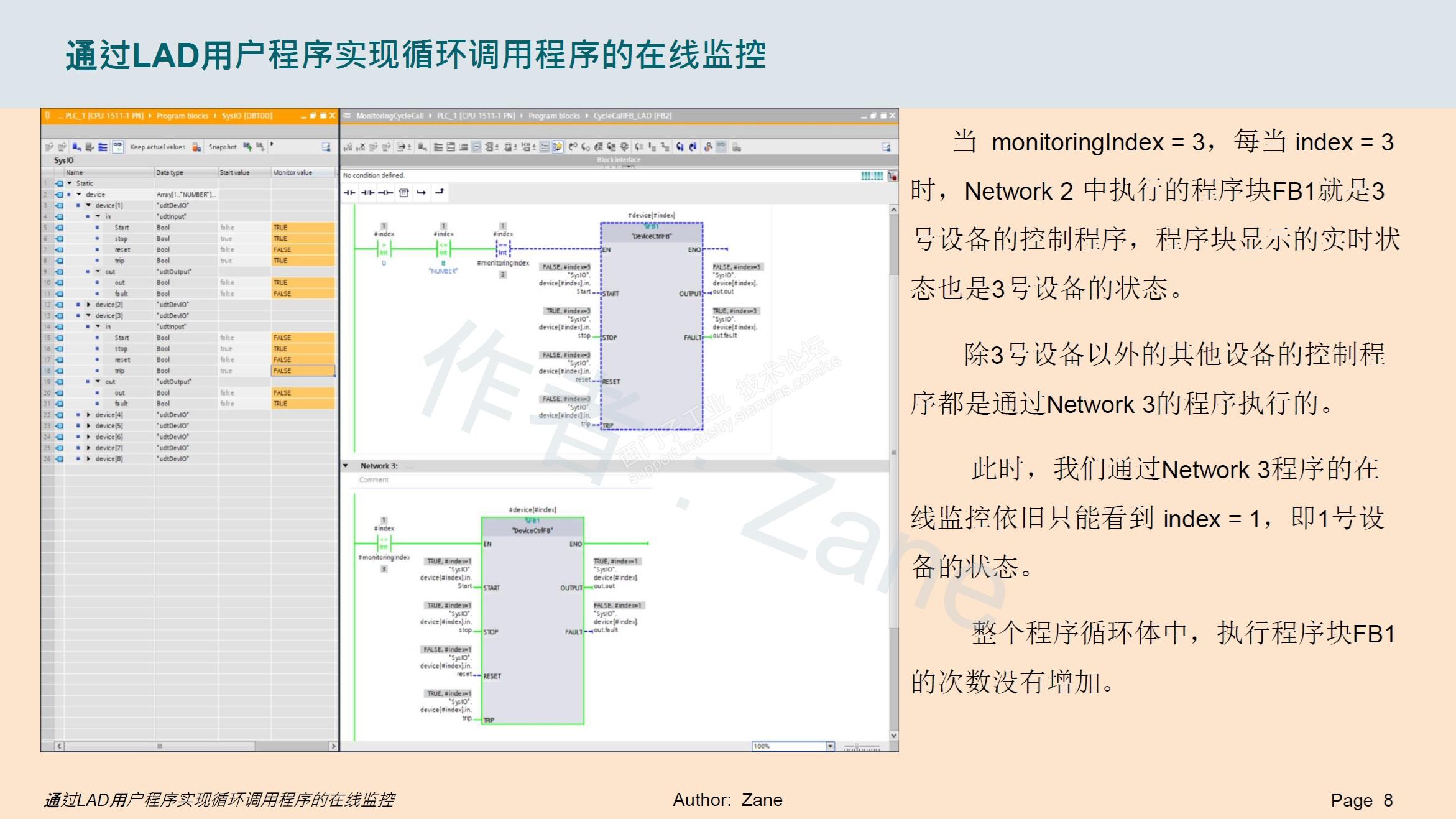Click the open branch icon
Image resolution: width=1456 pixels, height=819 pixels.
click(x=422, y=193)
